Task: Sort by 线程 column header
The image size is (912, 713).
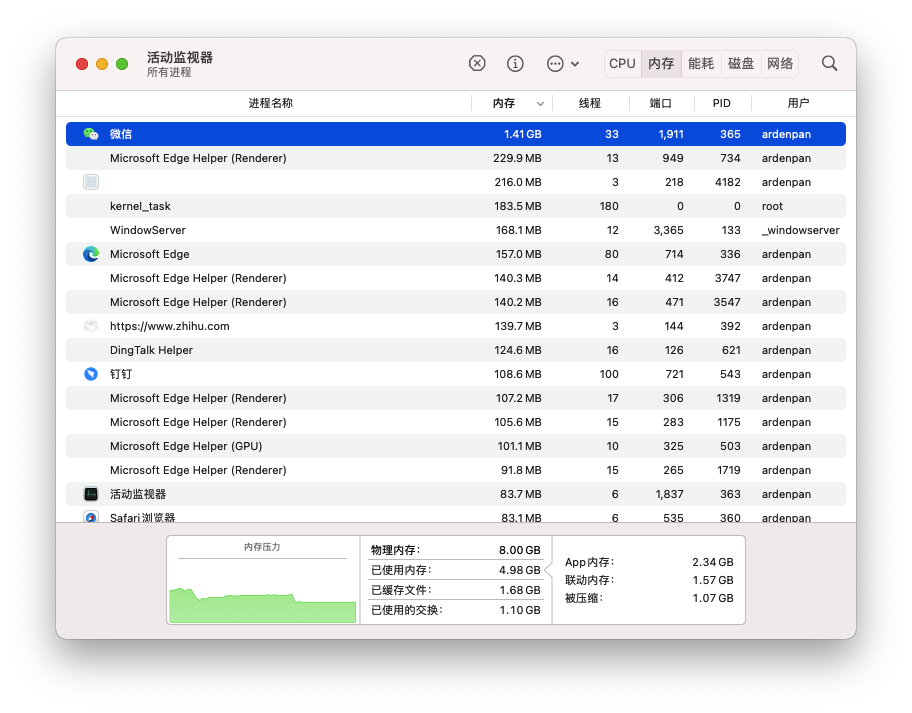Action: (x=590, y=103)
